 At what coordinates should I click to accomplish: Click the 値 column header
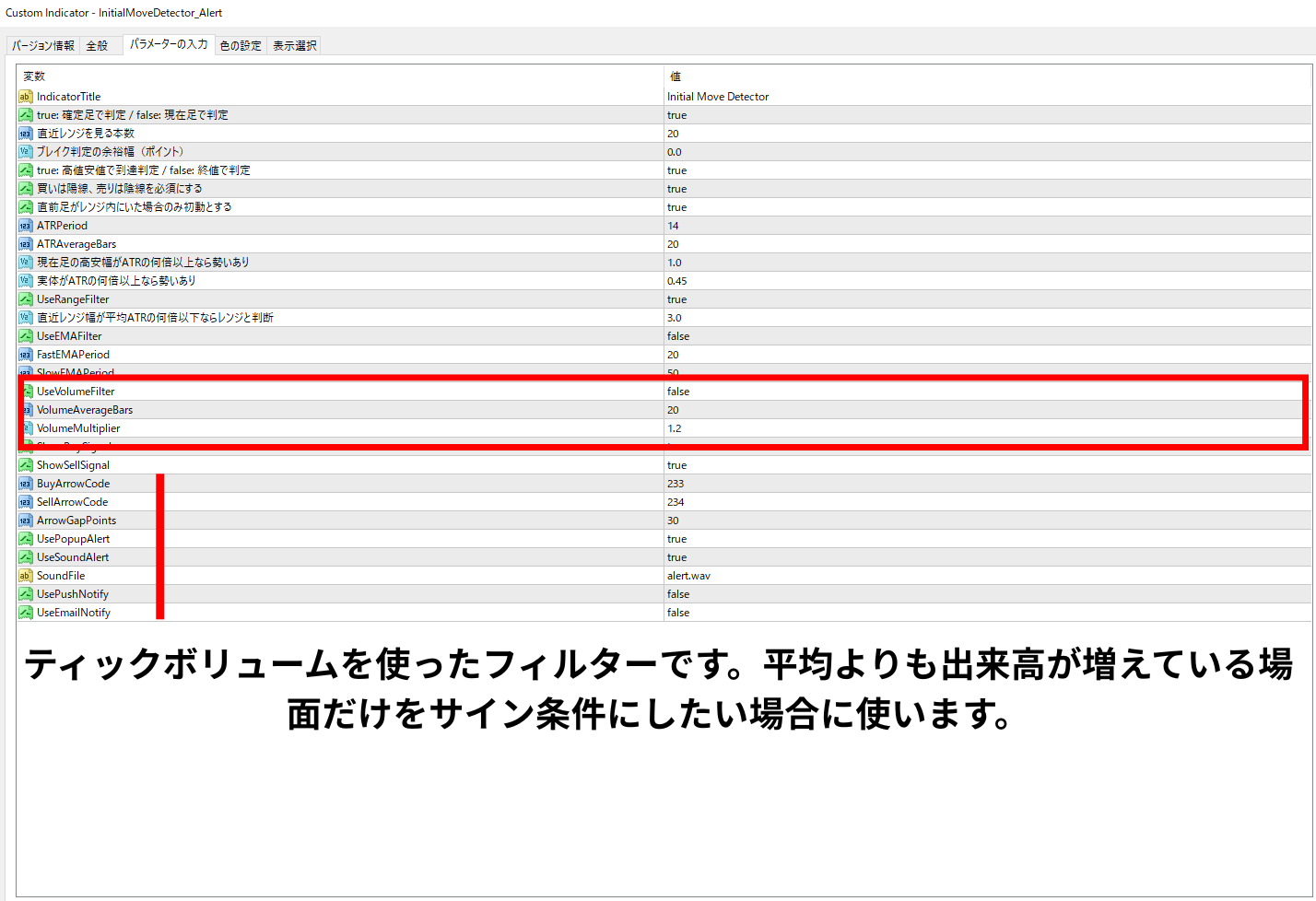click(x=675, y=76)
